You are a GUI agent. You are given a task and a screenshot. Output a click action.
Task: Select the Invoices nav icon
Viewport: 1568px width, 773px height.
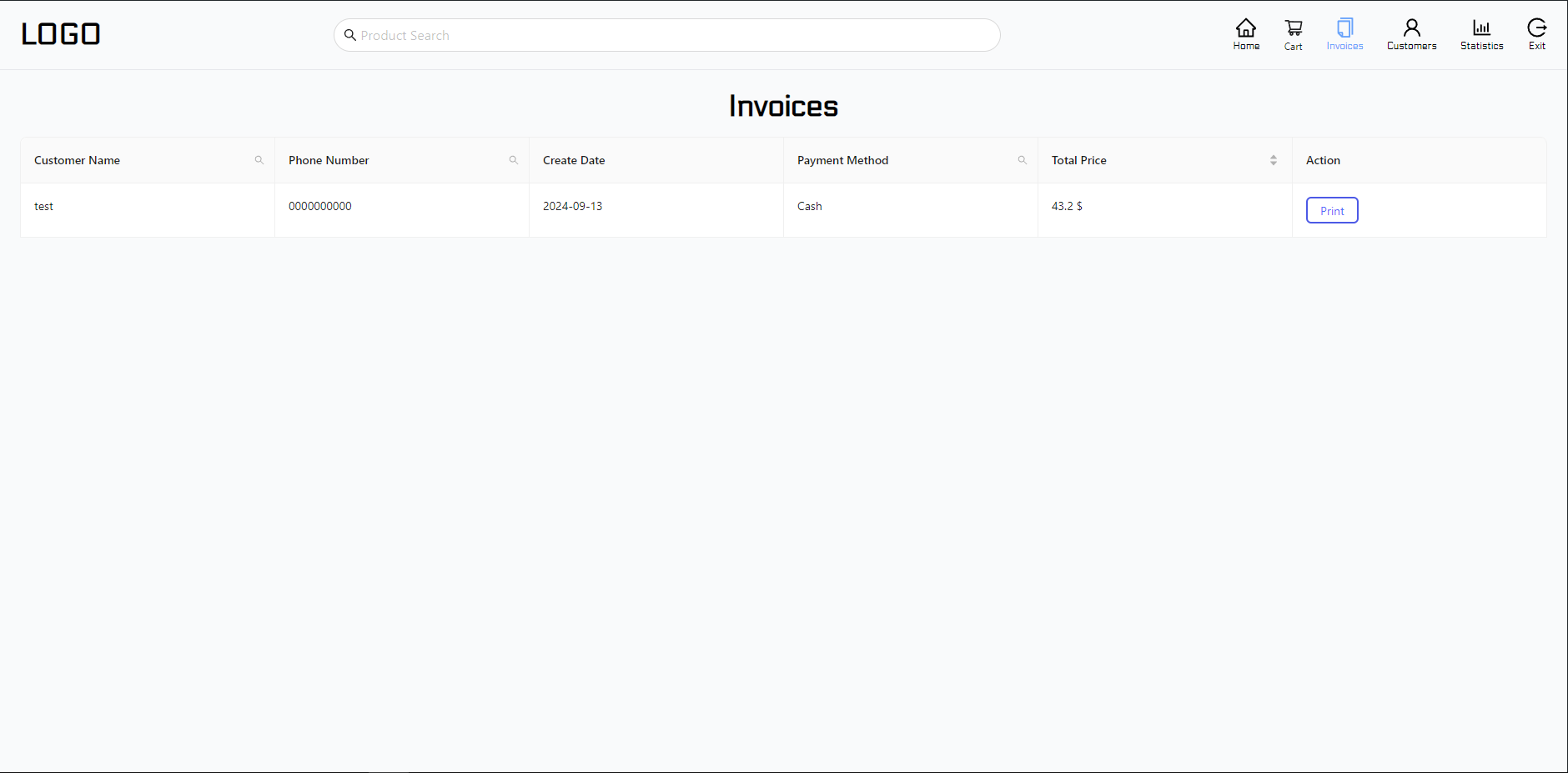1344,28
